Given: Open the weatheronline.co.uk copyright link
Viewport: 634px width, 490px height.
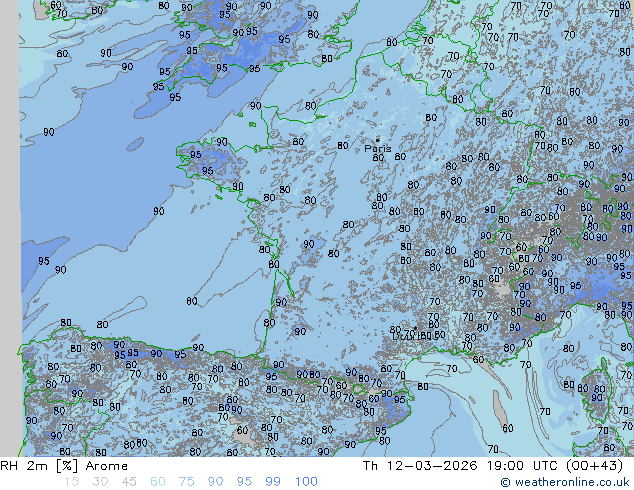Looking at the screenshot, I should 565,482.
